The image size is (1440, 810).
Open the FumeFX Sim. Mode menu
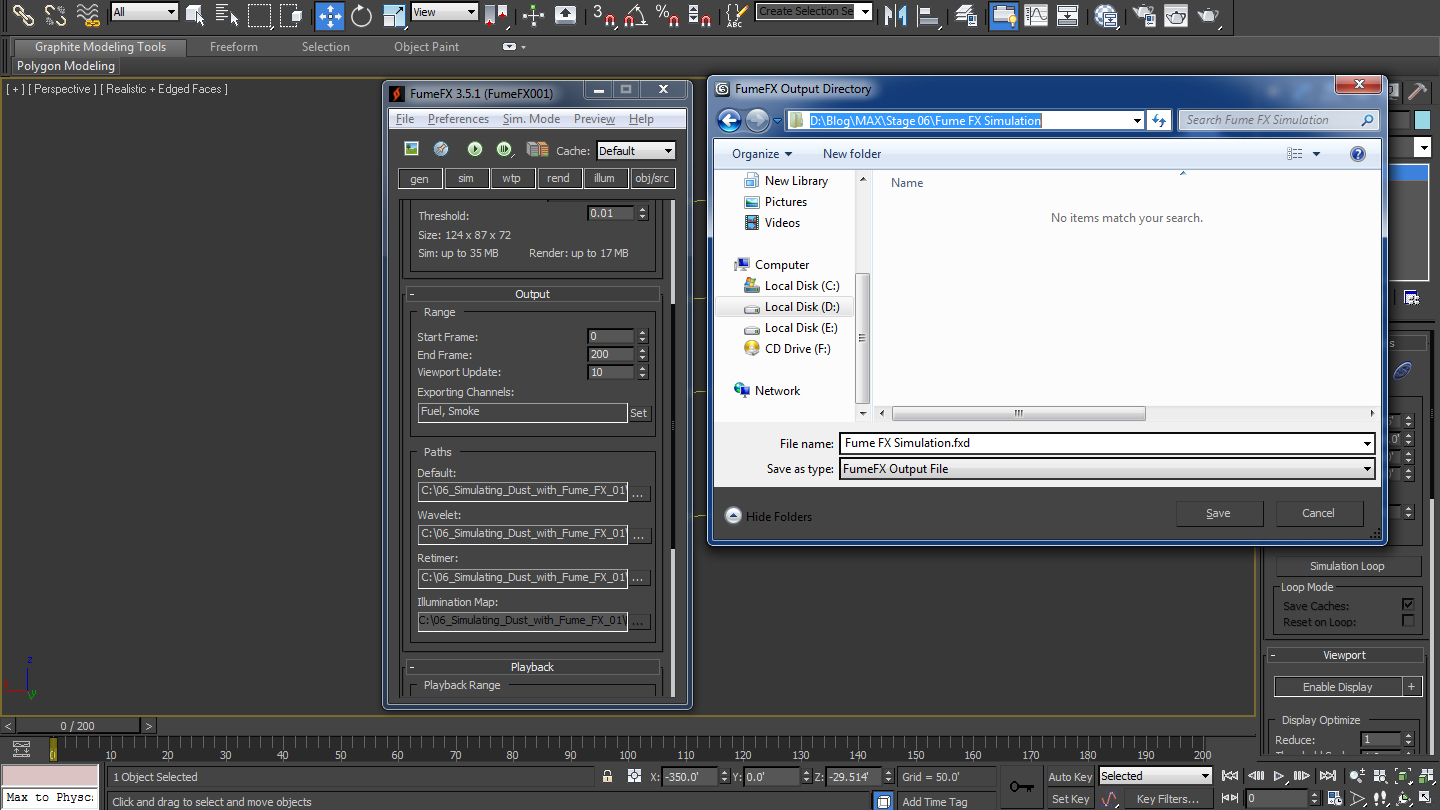click(x=531, y=119)
